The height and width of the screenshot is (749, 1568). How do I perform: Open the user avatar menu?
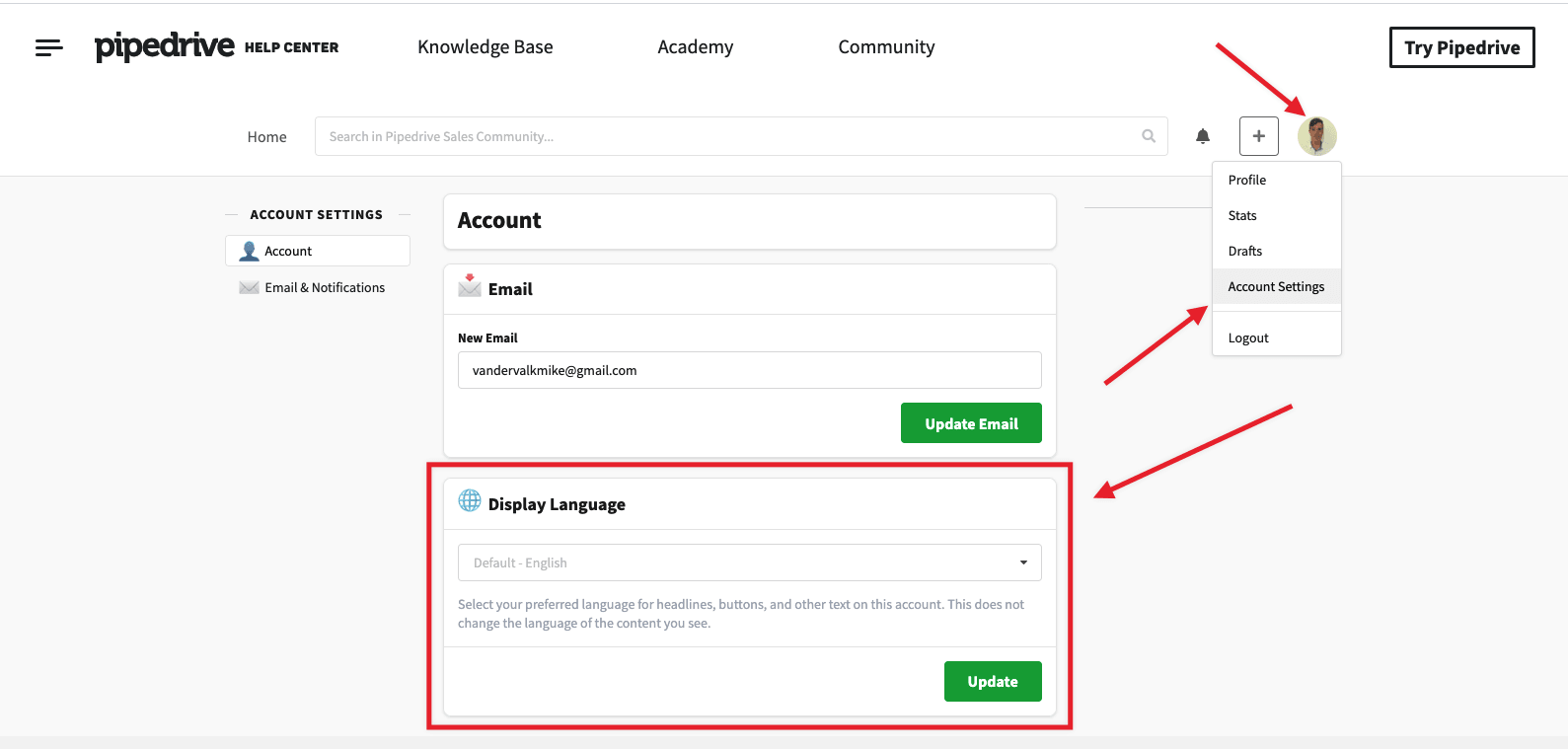click(1316, 136)
